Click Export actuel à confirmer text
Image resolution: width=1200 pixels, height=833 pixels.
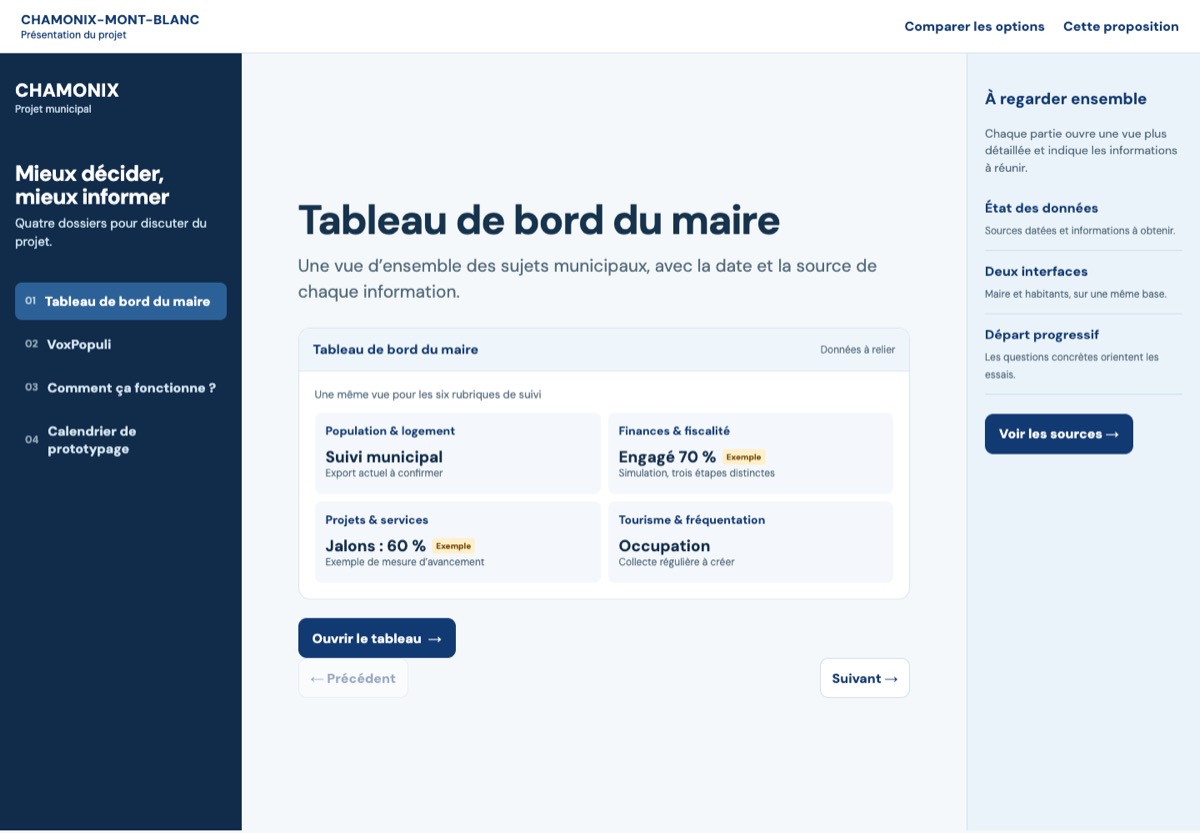(384, 473)
